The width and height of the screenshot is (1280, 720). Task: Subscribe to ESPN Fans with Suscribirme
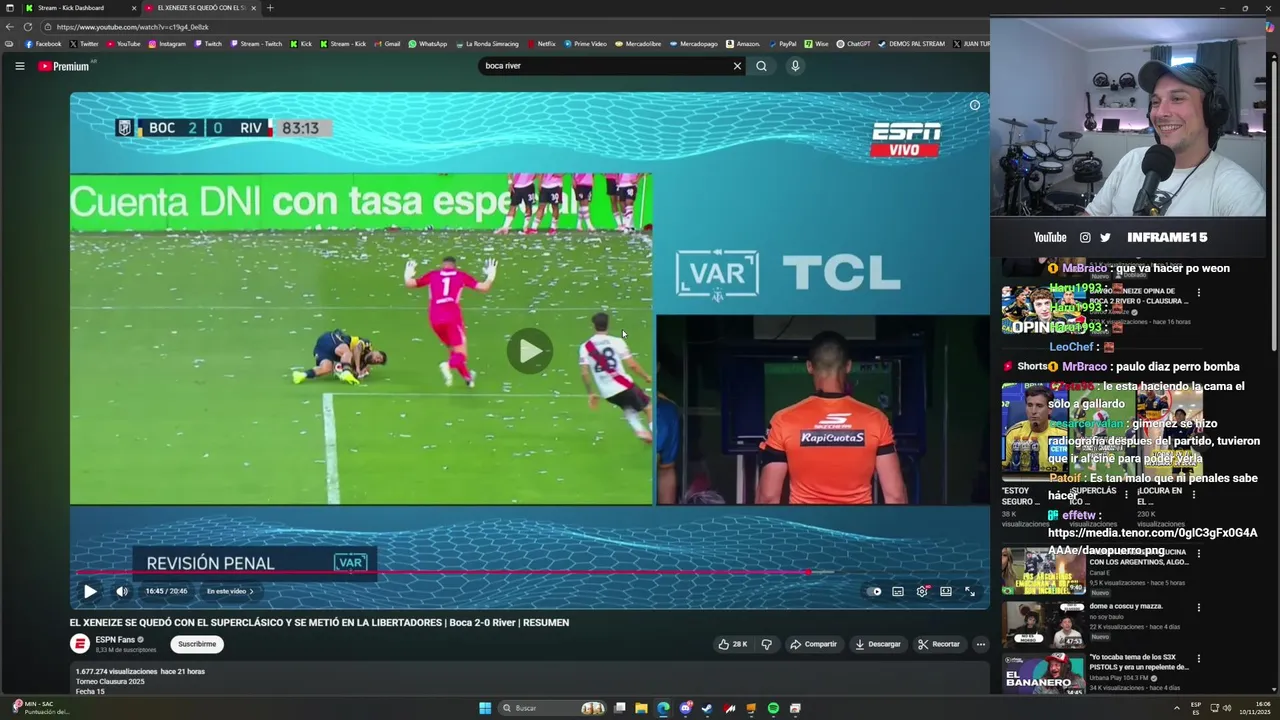click(197, 644)
